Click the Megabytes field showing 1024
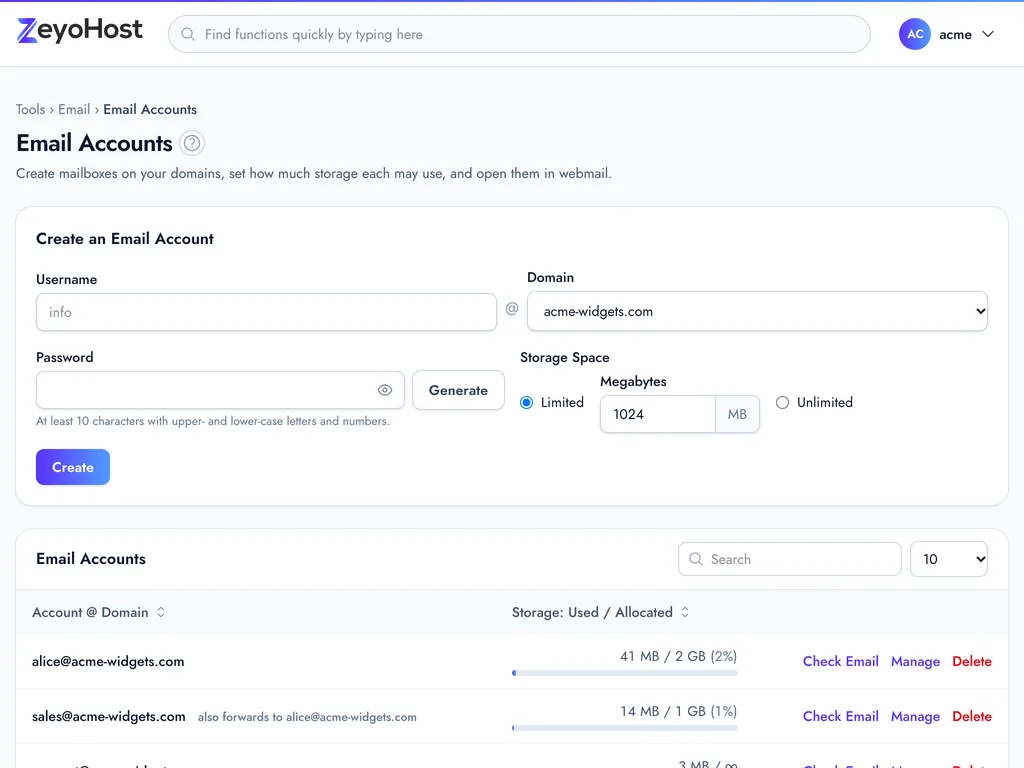 (x=658, y=414)
